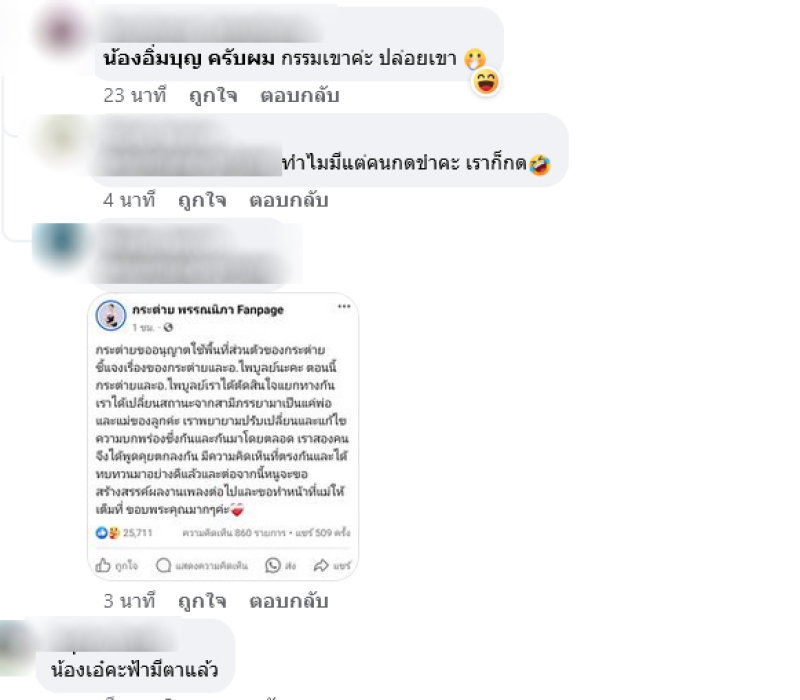Like the comment posted 23 นาที ago
This screenshot has width=800, height=700.
tap(213, 95)
